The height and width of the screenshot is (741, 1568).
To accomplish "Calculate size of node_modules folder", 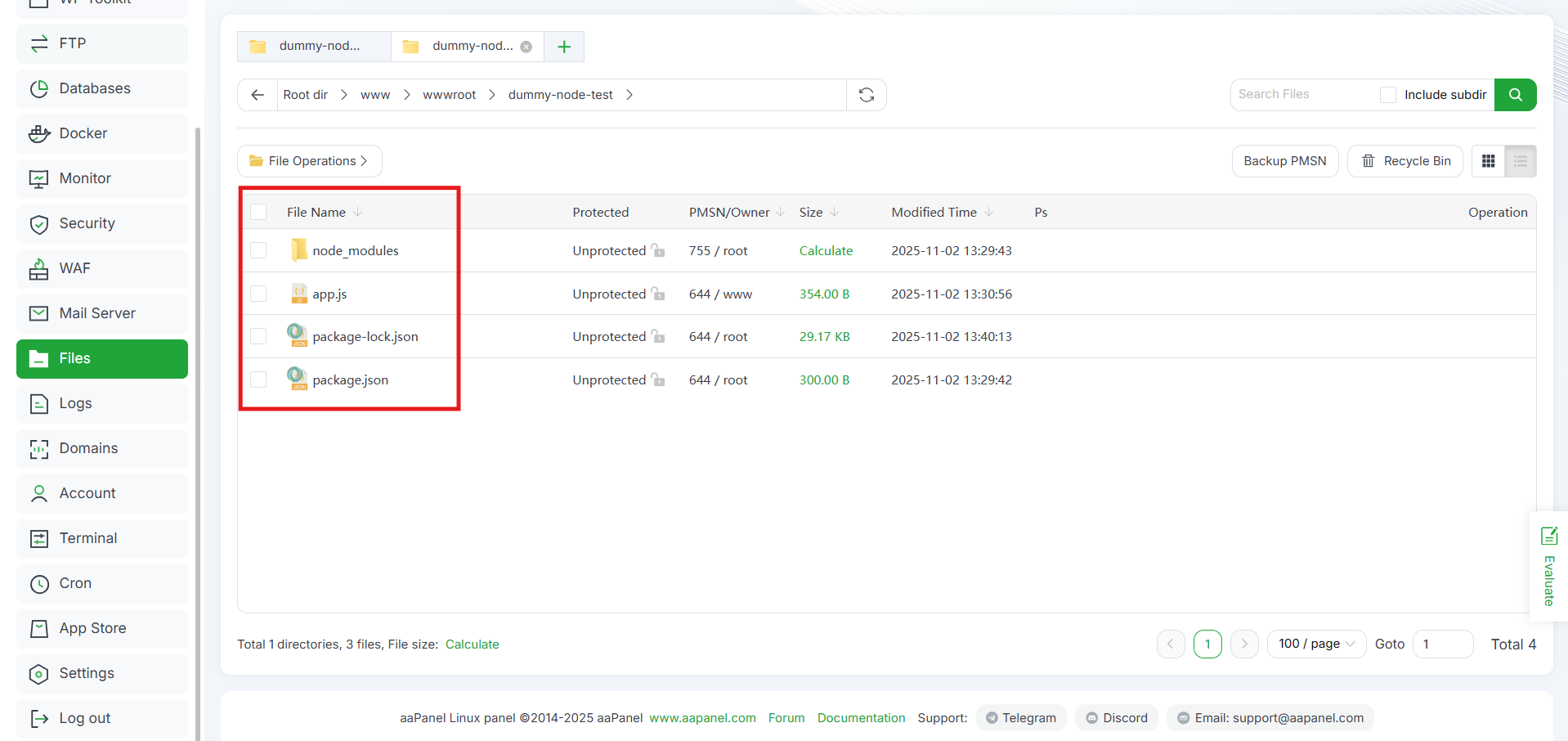I will tap(826, 250).
